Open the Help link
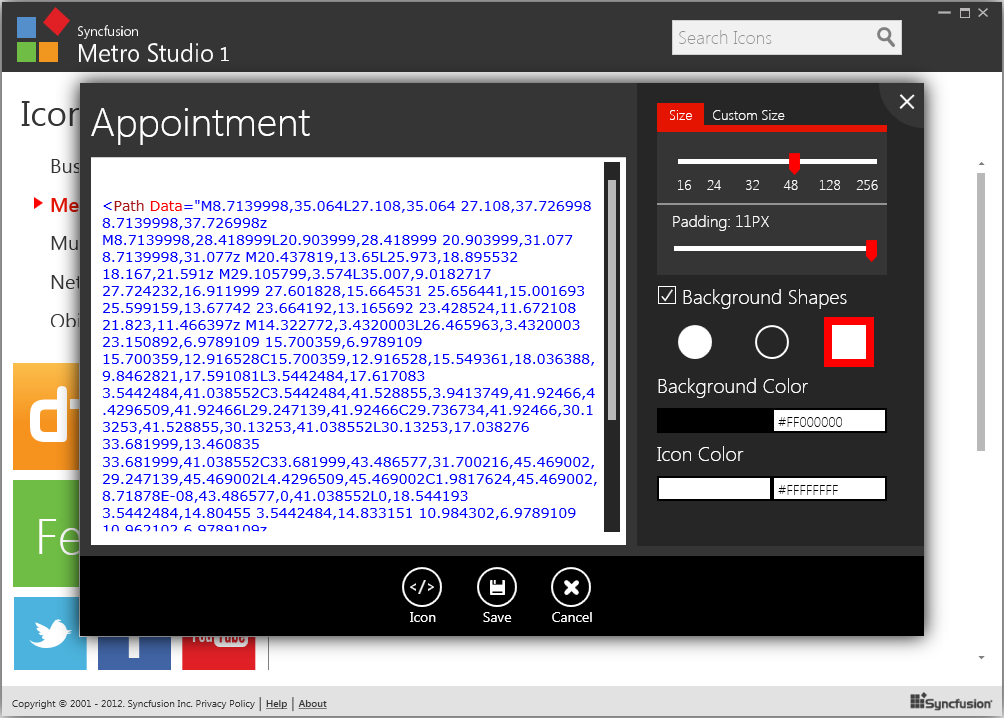 point(276,704)
